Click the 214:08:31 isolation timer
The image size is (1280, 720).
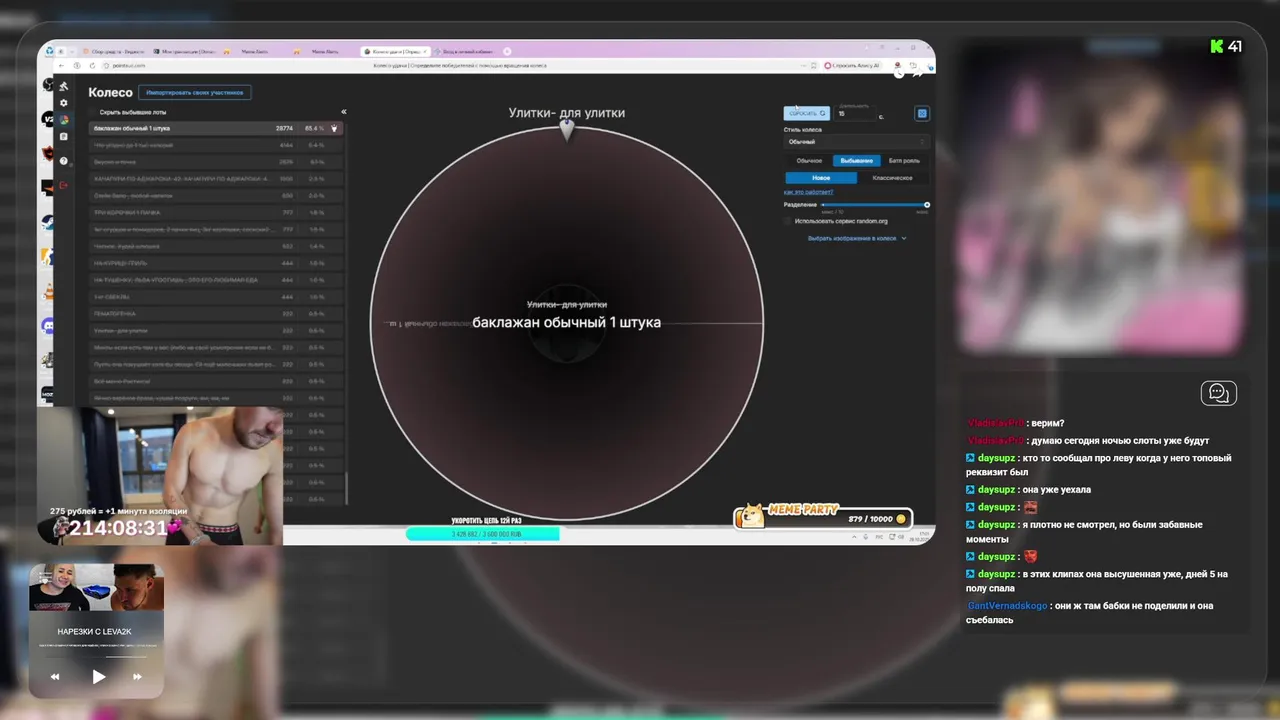coord(118,528)
